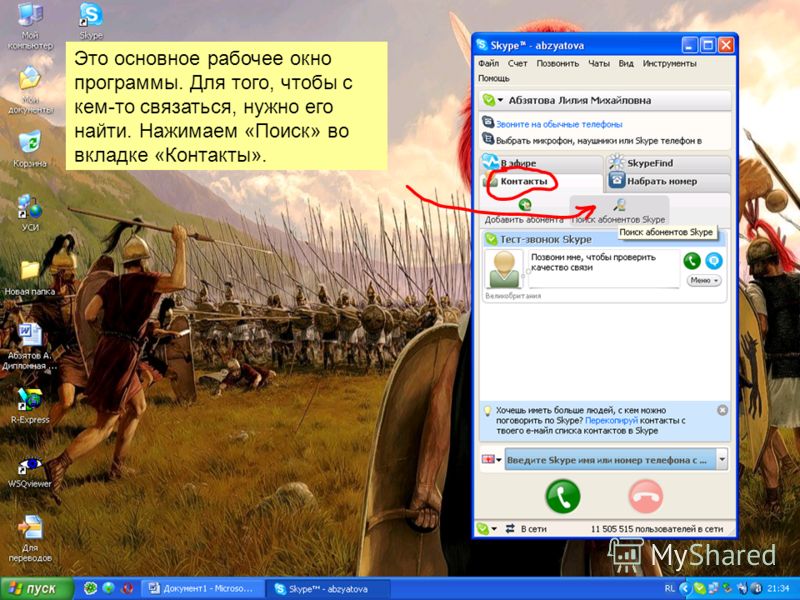Image resolution: width=800 pixels, height=600 pixels.
Task: Click the Skype name or phone number input
Action: [610, 459]
